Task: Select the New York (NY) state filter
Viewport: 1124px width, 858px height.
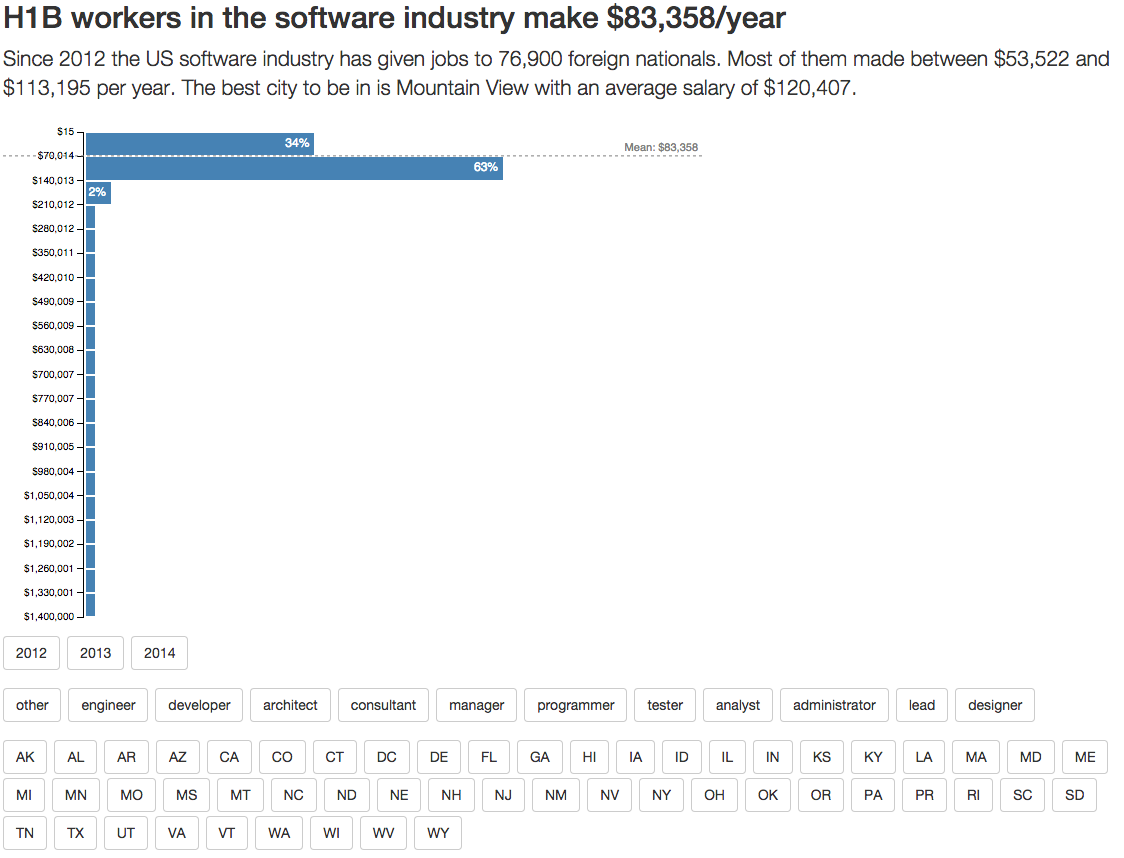Action: coord(661,795)
